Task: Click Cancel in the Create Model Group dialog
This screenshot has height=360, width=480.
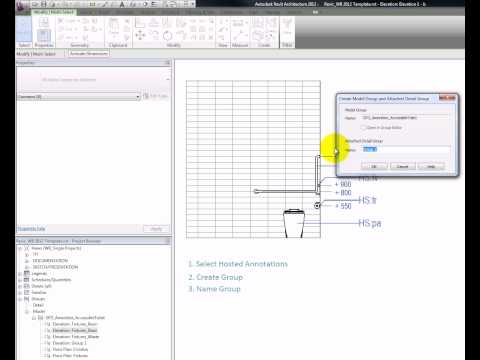Action: pos(403,166)
